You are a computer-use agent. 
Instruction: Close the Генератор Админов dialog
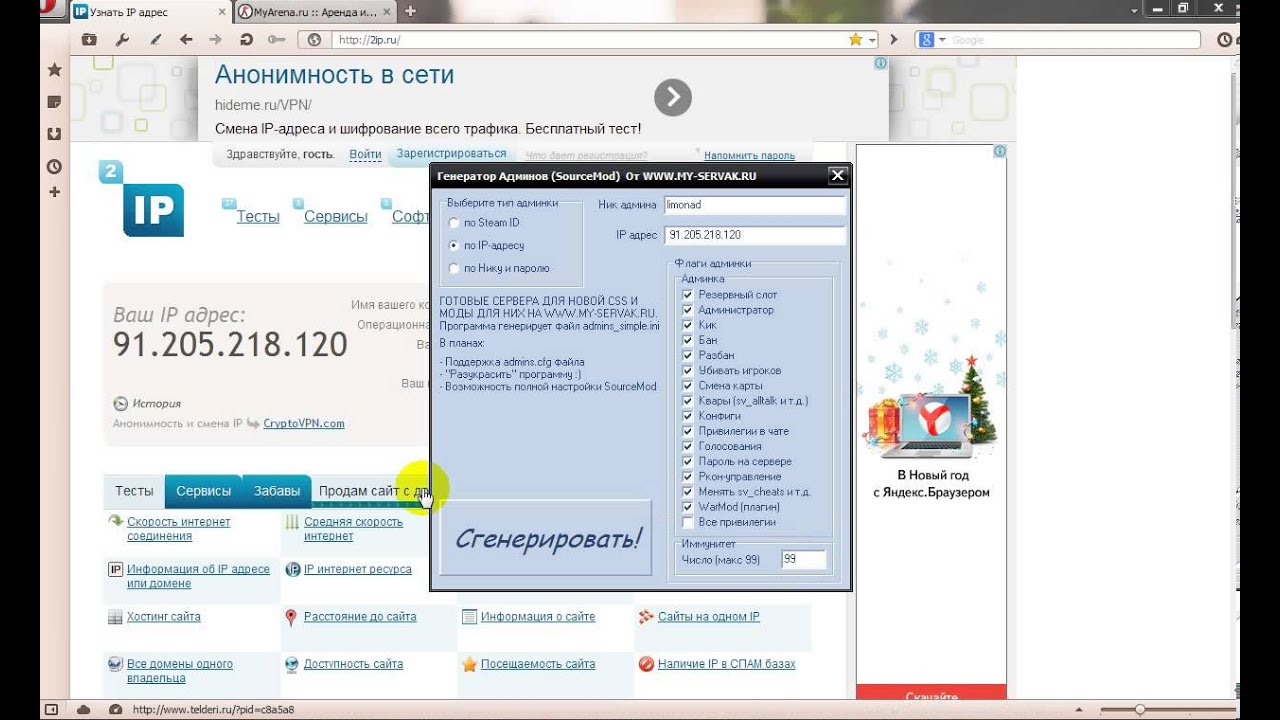point(838,176)
